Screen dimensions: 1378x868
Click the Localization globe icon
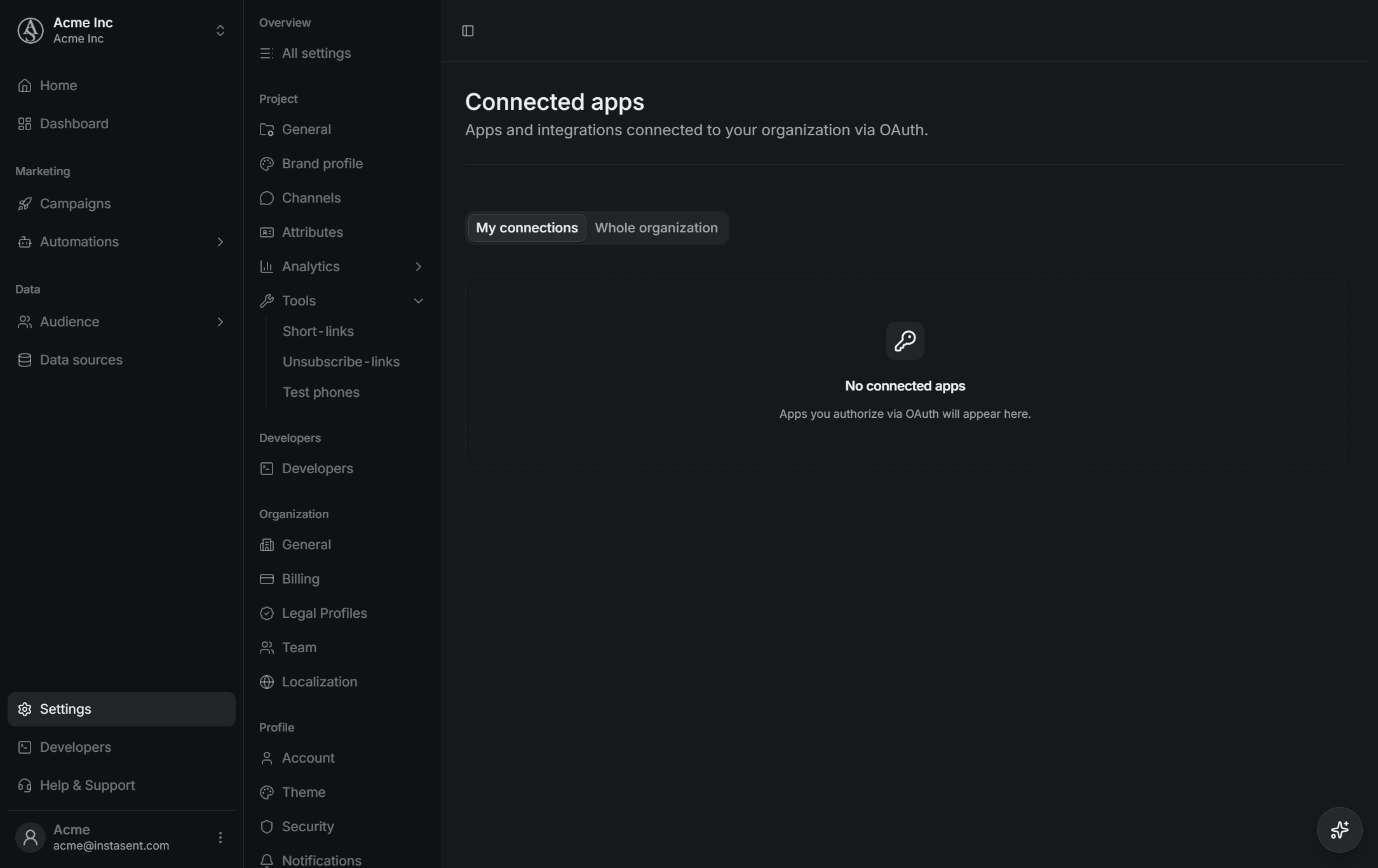(x=267, y=682)
